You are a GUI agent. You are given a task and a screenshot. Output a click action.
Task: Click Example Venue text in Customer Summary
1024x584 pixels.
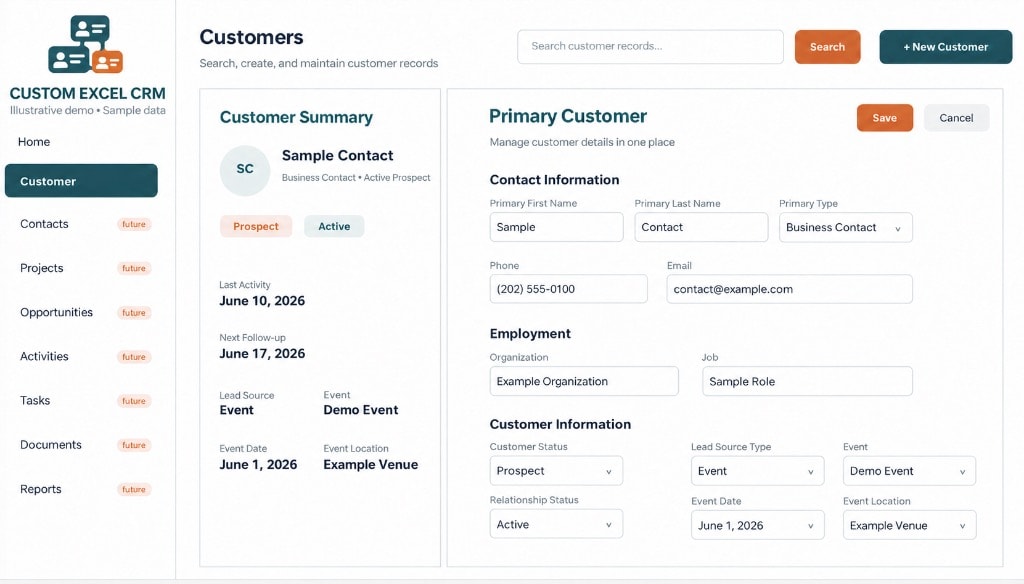tap(370, 464)
